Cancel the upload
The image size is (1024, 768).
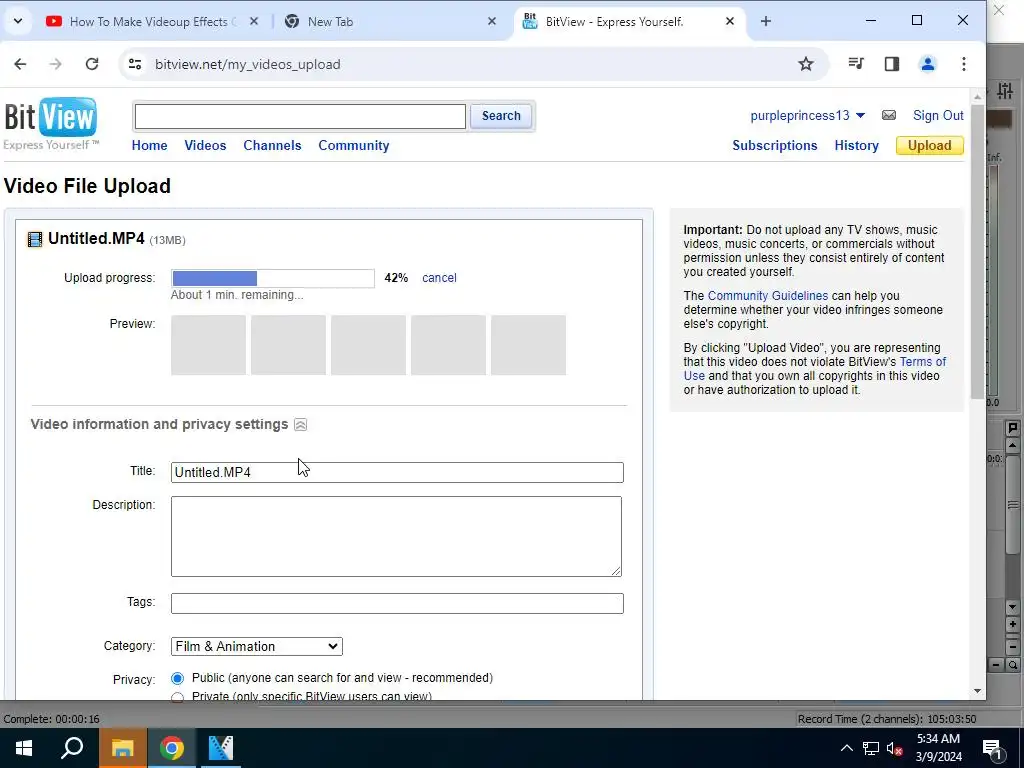coord(439,278)
